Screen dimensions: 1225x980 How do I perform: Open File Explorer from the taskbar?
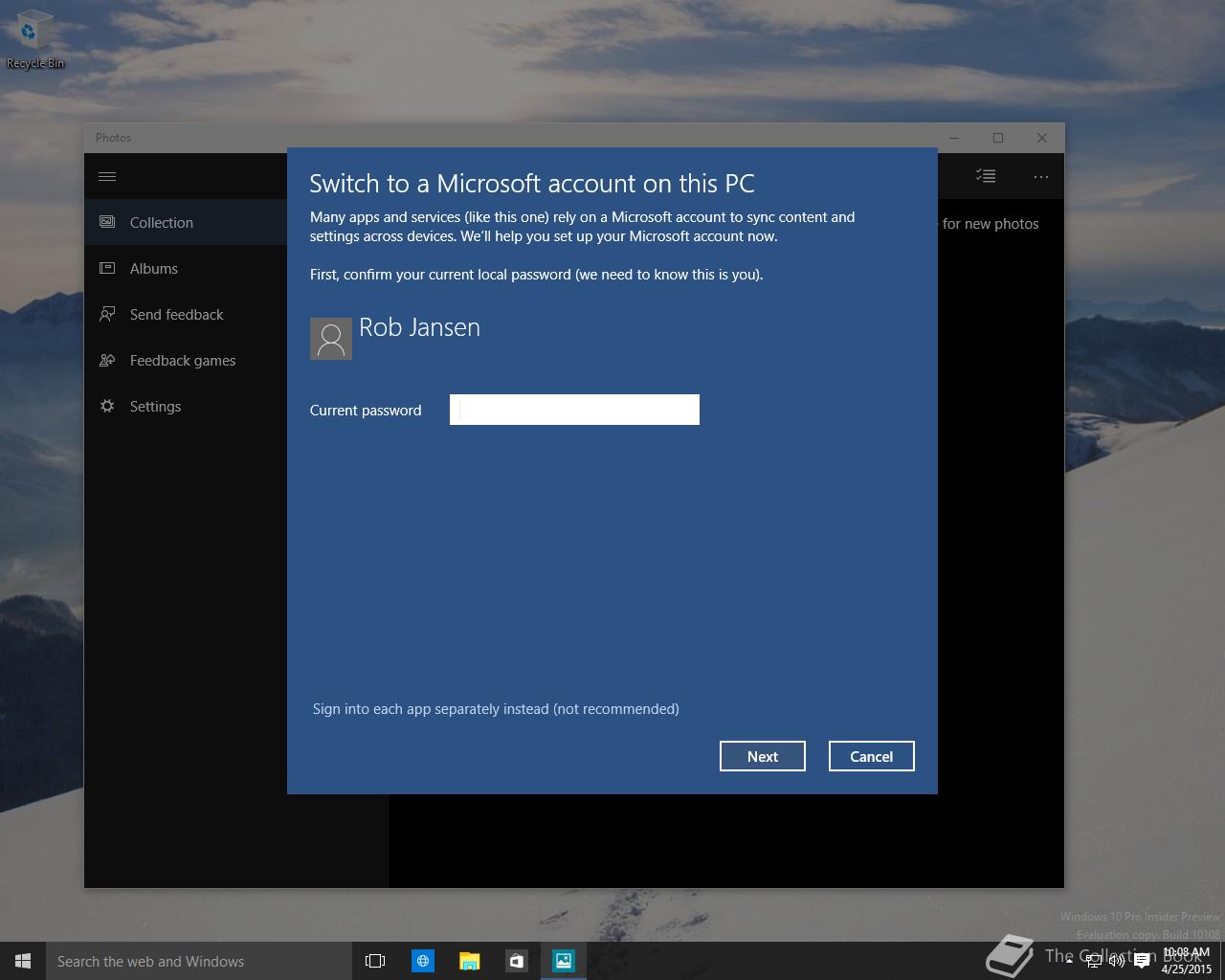[469, 961]
